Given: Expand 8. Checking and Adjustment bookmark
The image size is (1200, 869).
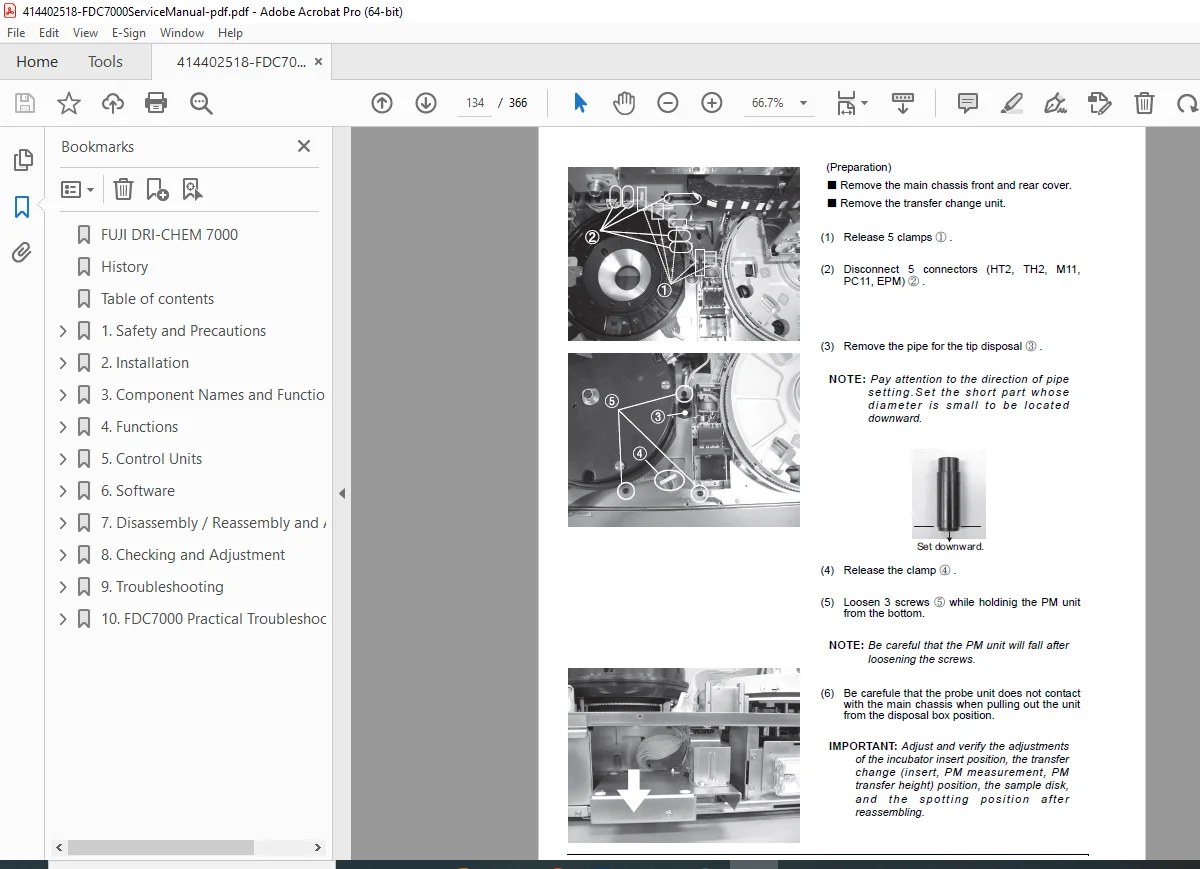Looking at the screenshot, I should point(63,555).
